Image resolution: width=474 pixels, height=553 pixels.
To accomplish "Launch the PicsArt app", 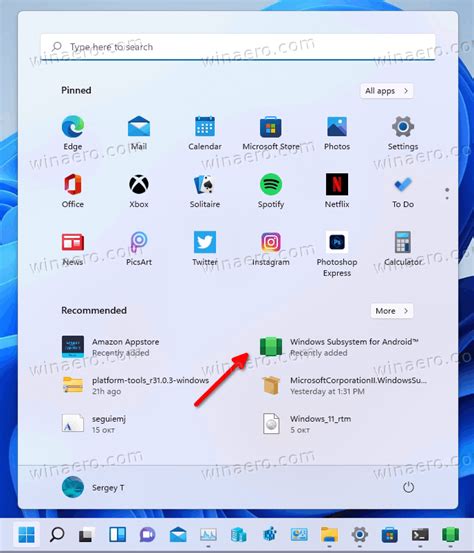I will click(139, 249).
